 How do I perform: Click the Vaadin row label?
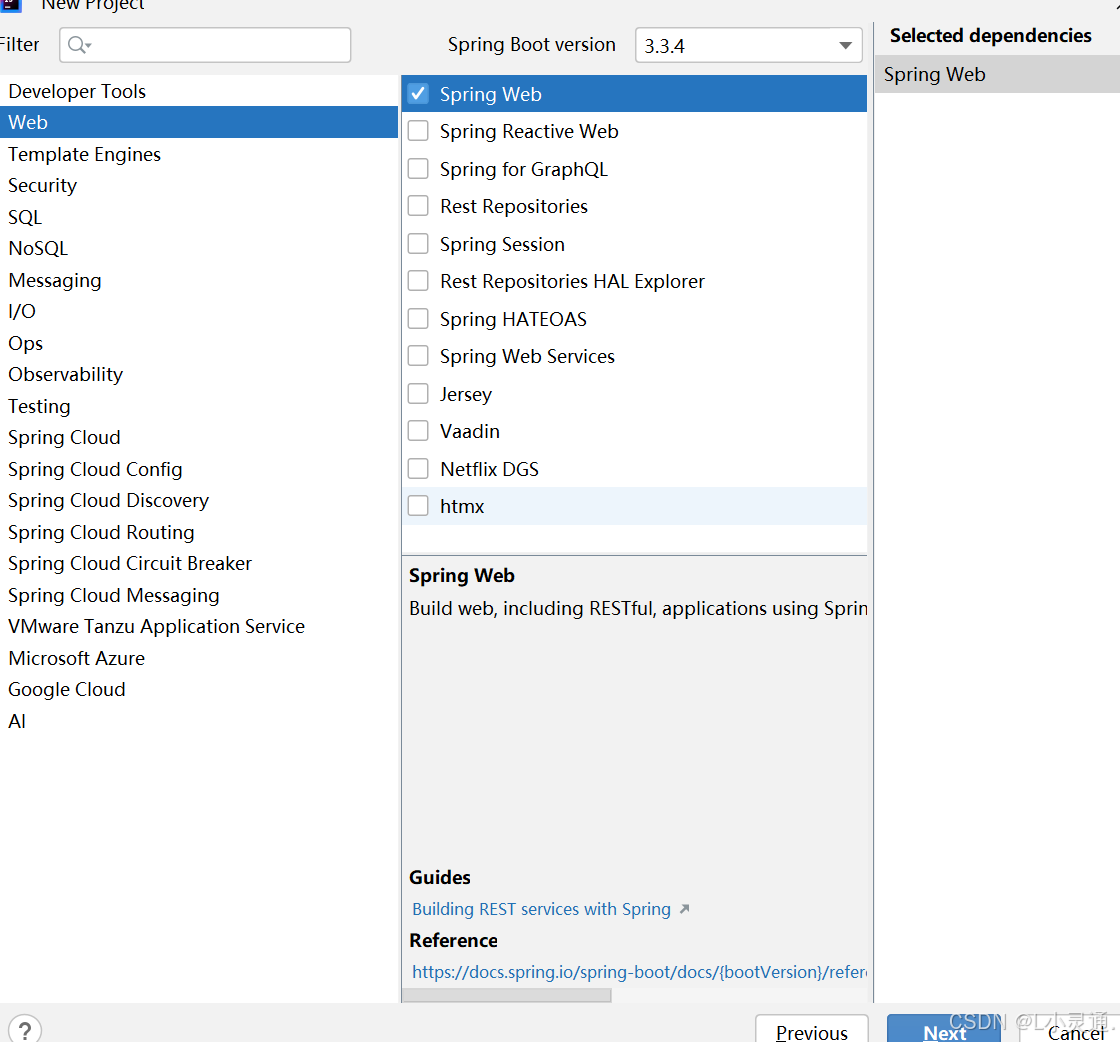[470, 431]
